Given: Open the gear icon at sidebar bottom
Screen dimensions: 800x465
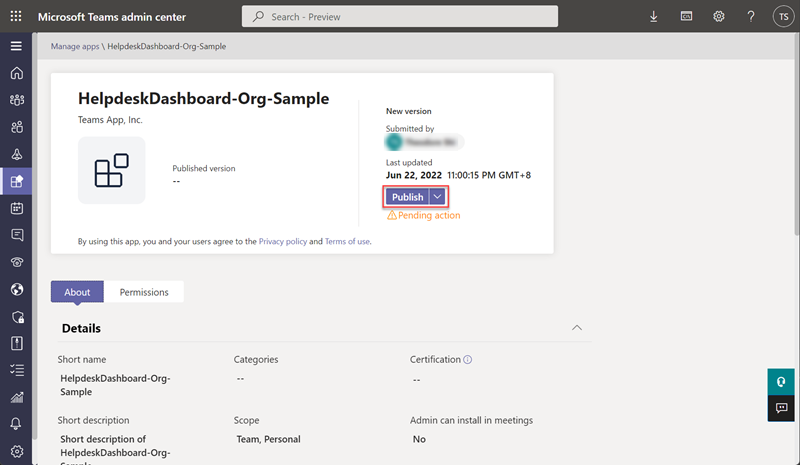Looking at the screenshot, I should point(17,451).
